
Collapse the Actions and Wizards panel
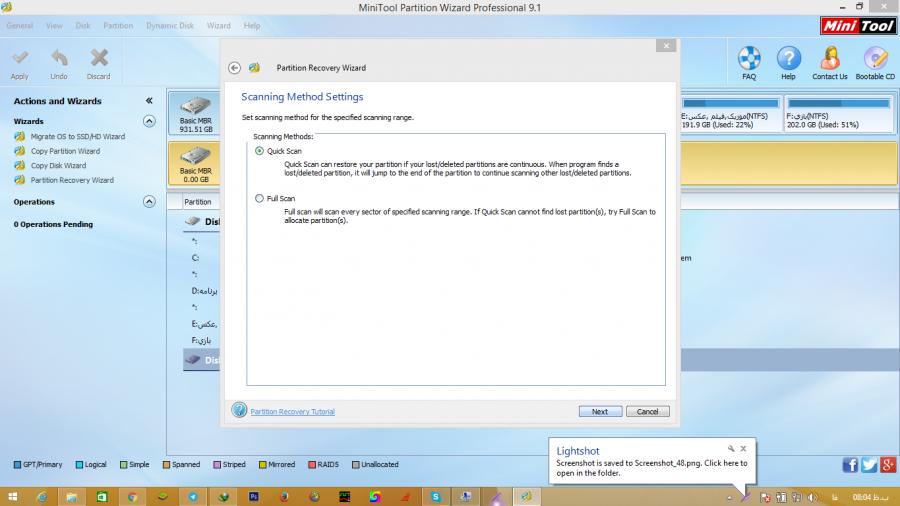149,101
